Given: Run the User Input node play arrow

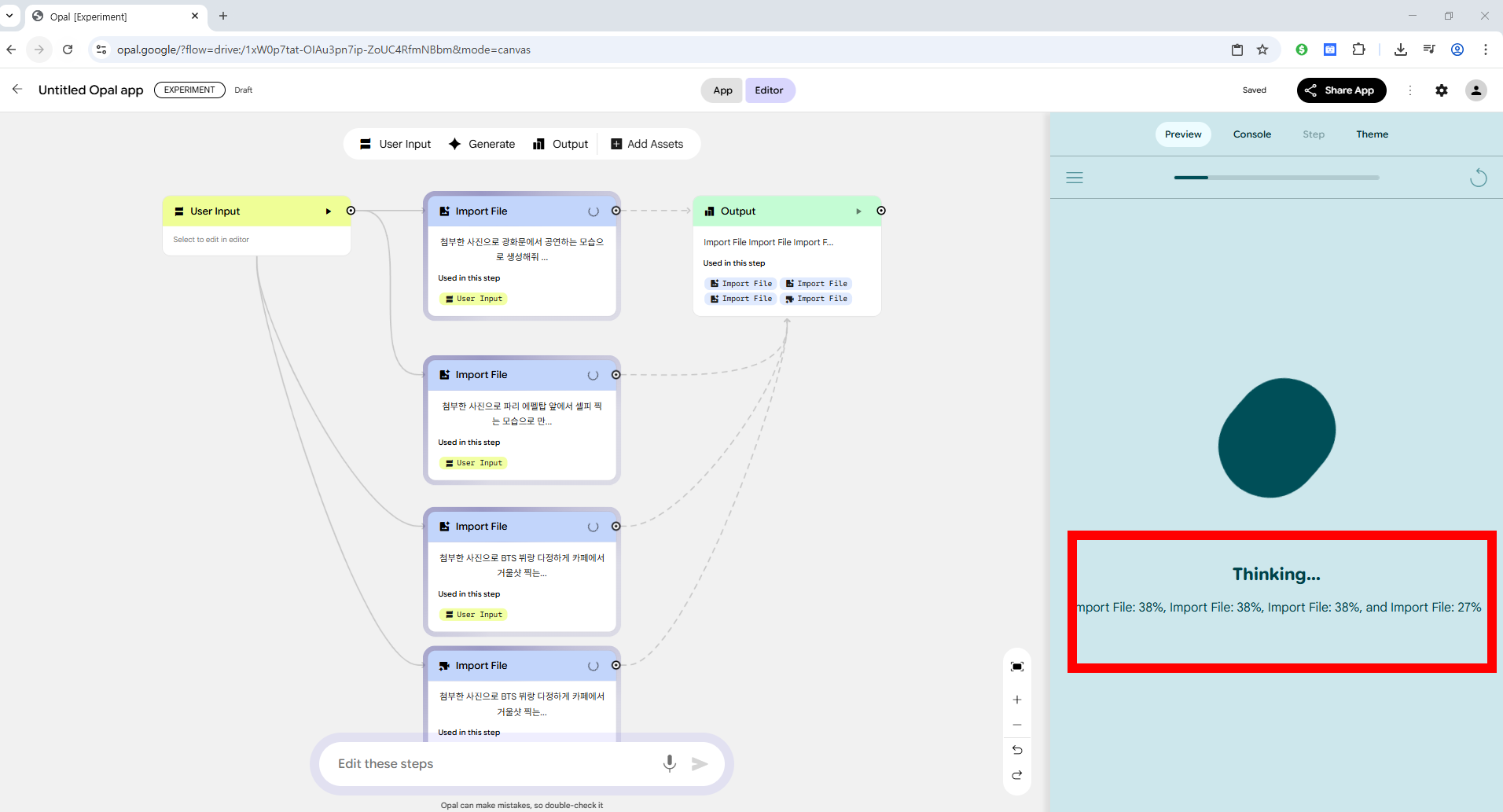Looking at the screenshot, I should click(x=329, y=211).
